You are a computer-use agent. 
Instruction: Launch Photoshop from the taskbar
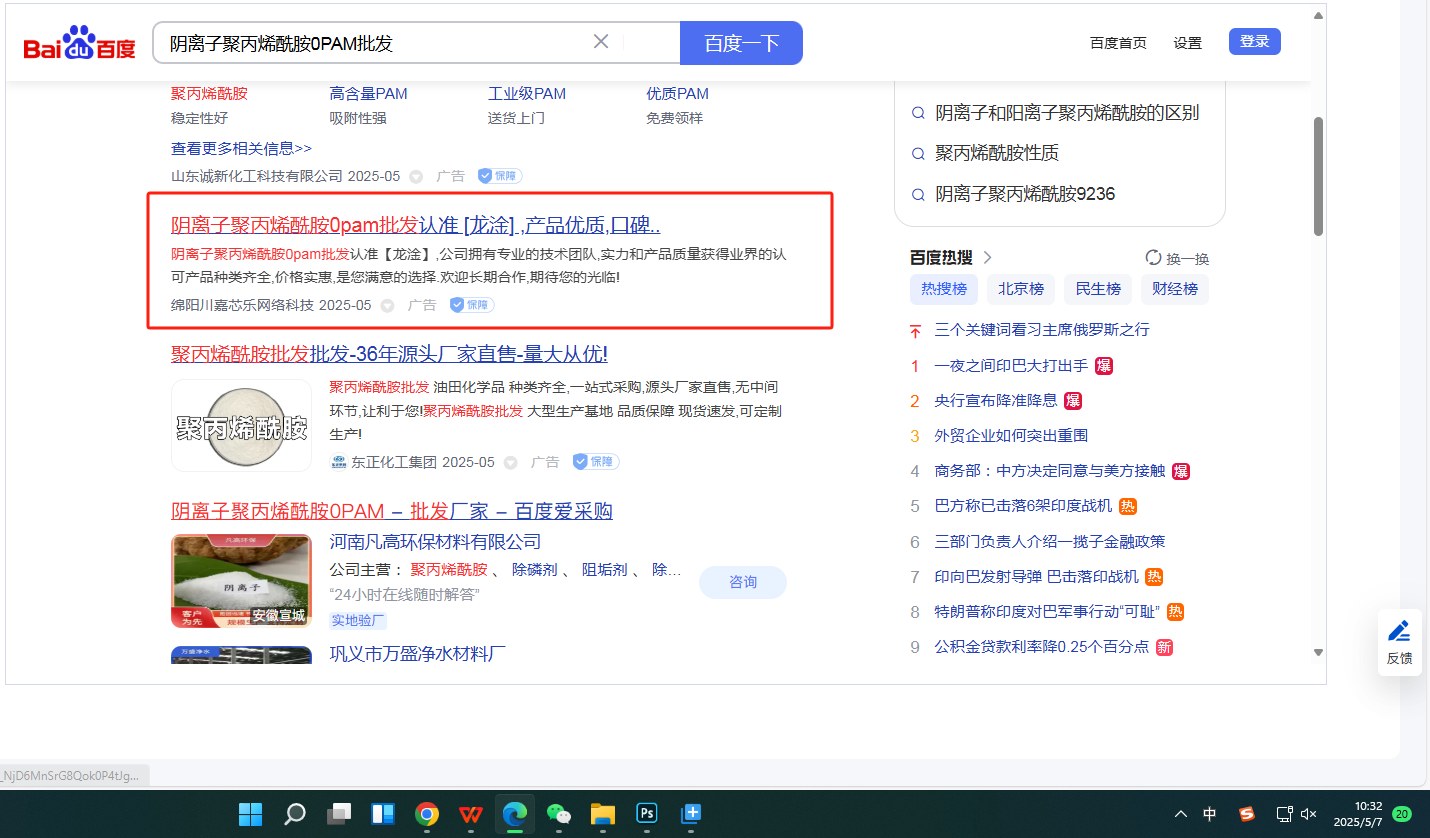(x=646, y=814)
